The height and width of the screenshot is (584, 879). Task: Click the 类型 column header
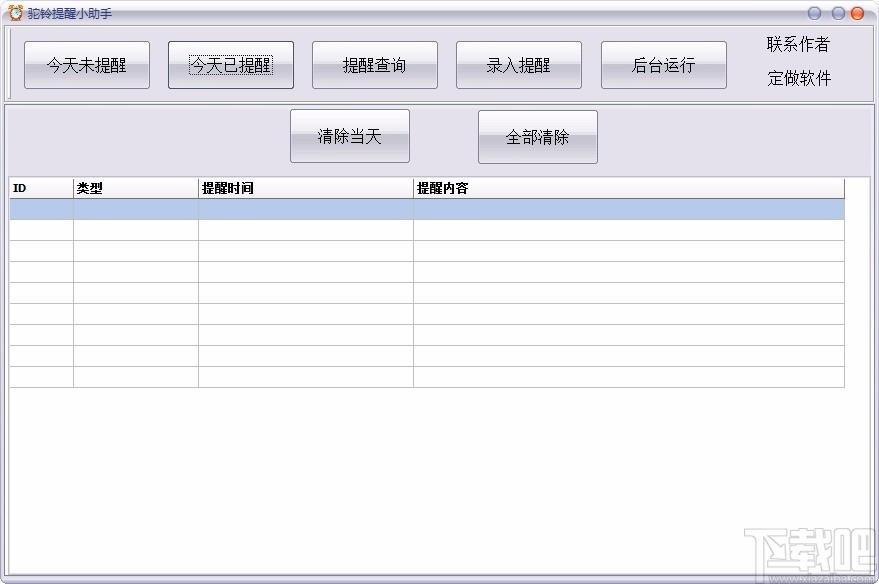(135, 188)
